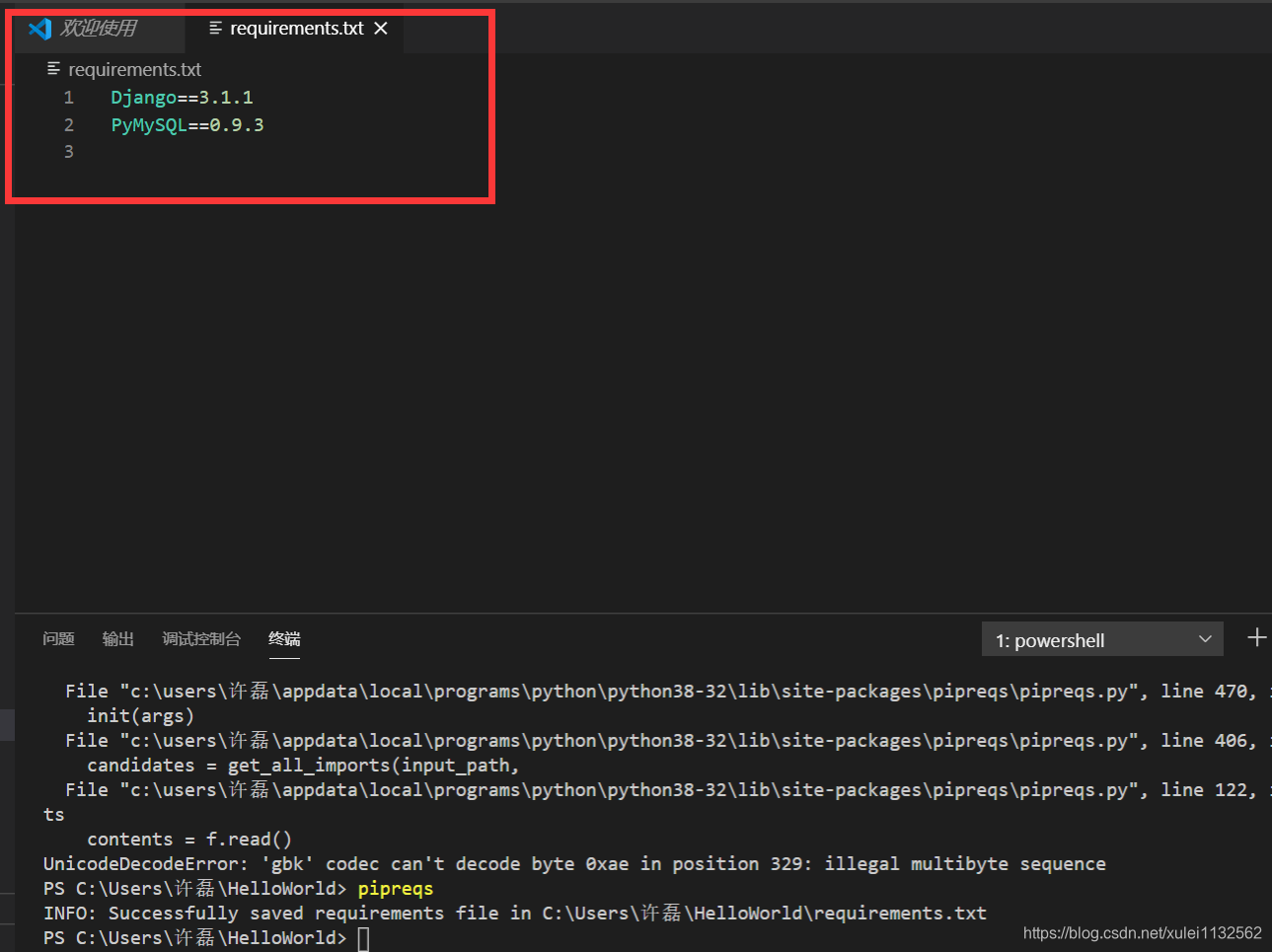The image size is (1272, 952).
Task: Click the pipreqs command in terminal
Action: coord(395,889)
